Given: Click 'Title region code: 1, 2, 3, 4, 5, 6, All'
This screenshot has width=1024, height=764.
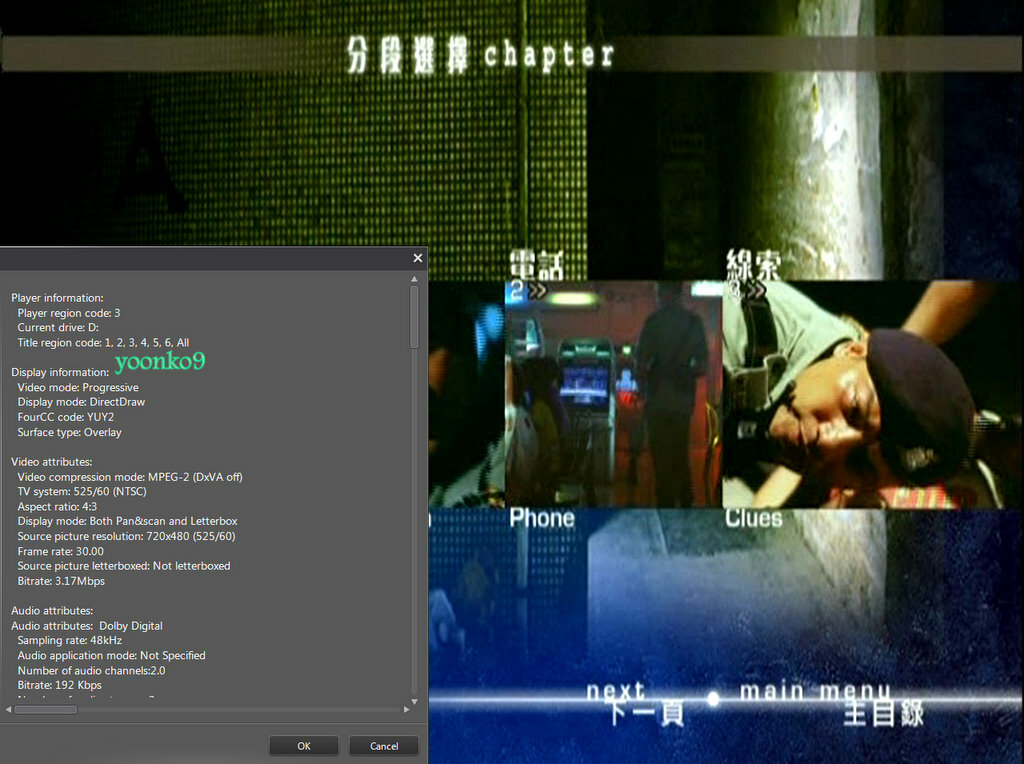Looking at the screenshot, I should pyautogui.click(x=103, y=343).
